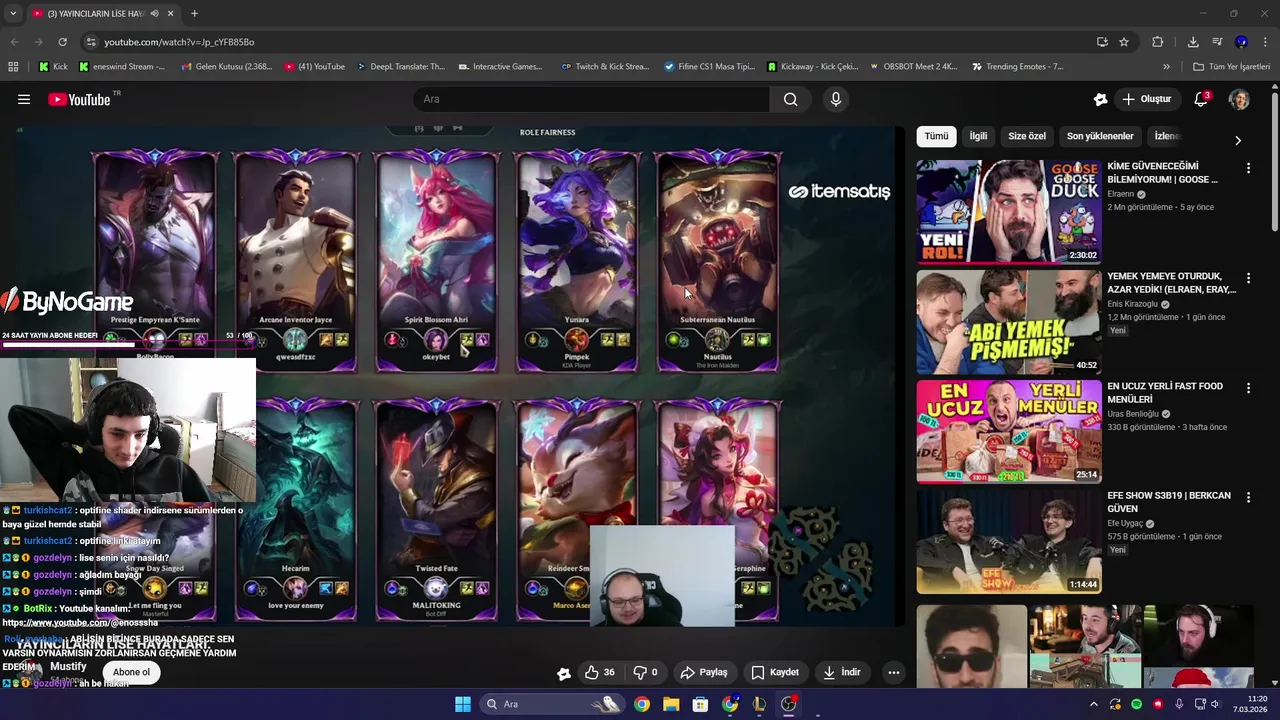Open options for EFE SHOW S3B19 video
This screenshot has width=1280, height=720.
[x=1248, y=497]
